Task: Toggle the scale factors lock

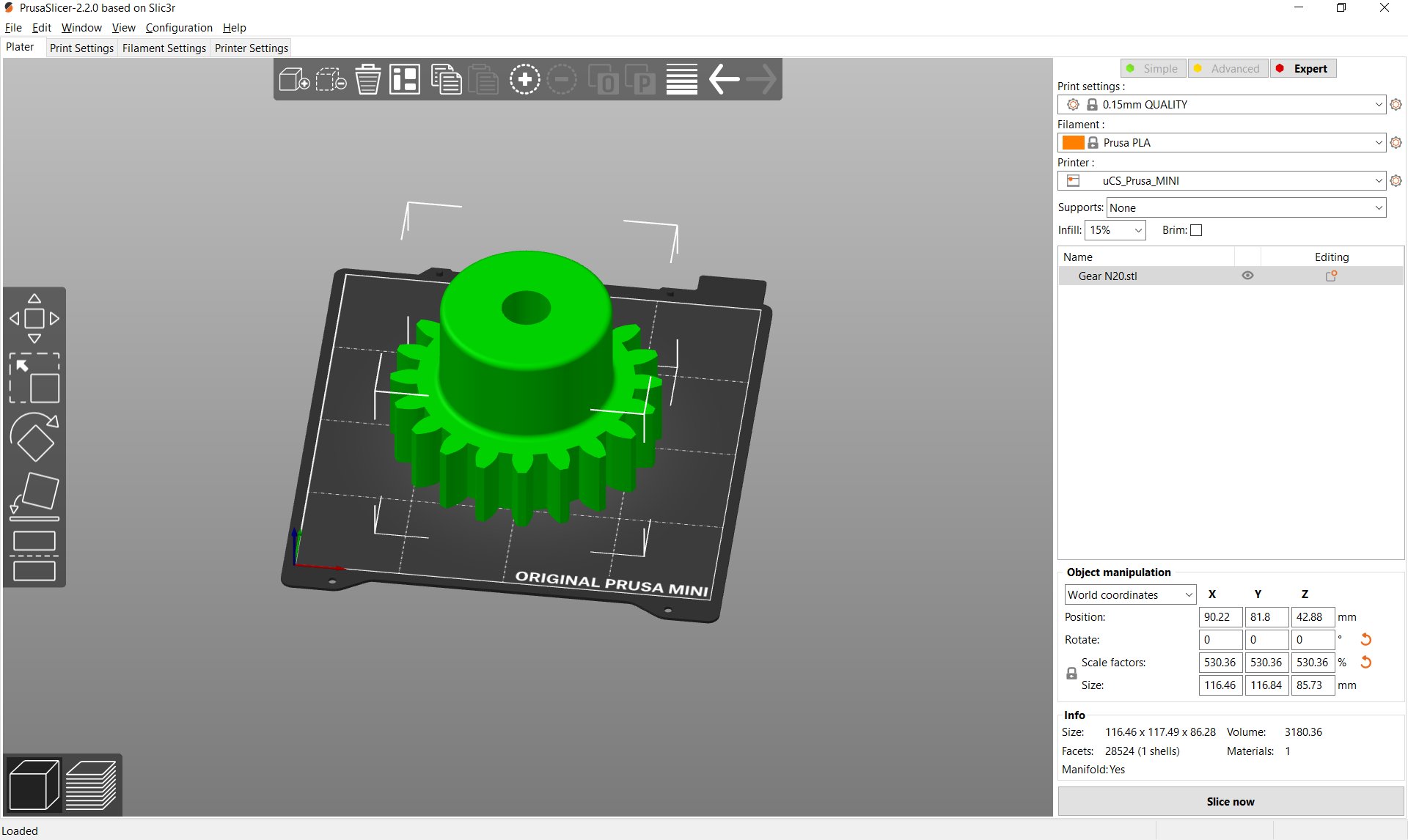Action: click(1071, 674)
